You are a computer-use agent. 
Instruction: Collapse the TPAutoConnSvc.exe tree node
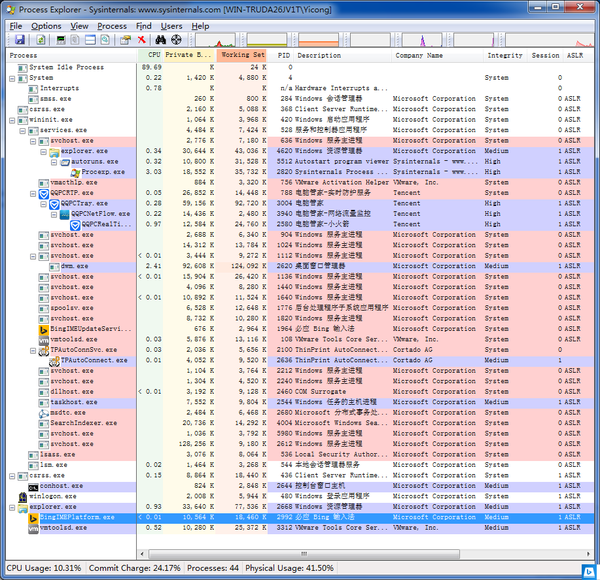click(33, 350)
